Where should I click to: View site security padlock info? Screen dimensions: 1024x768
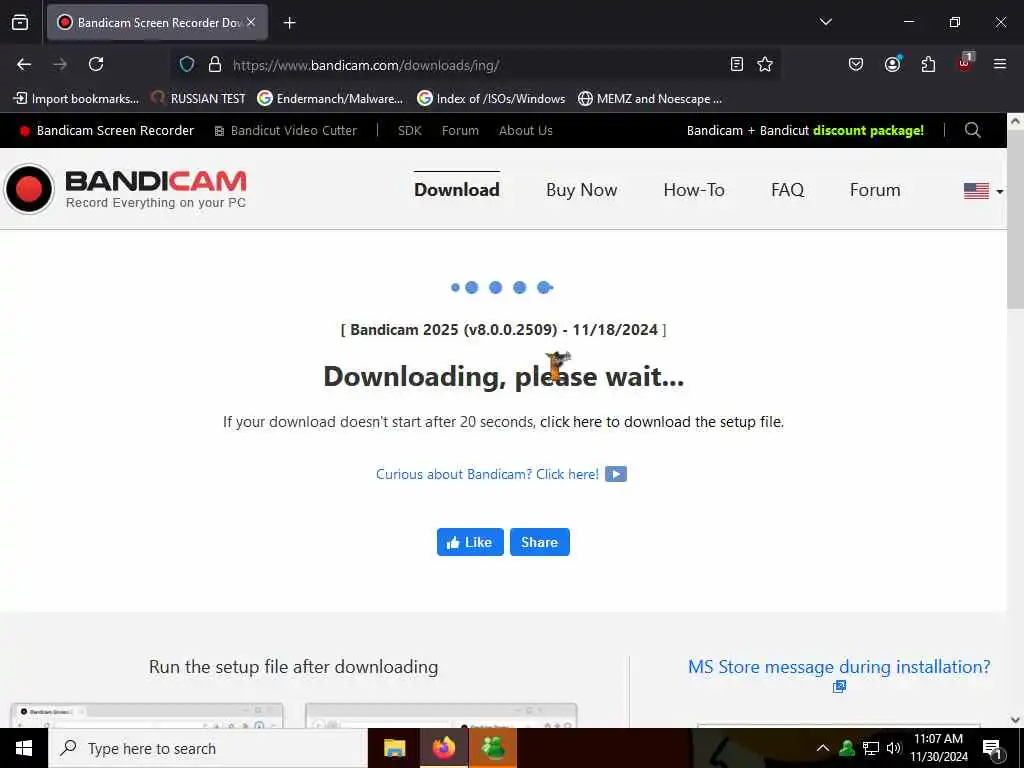(x=215, y=64)
